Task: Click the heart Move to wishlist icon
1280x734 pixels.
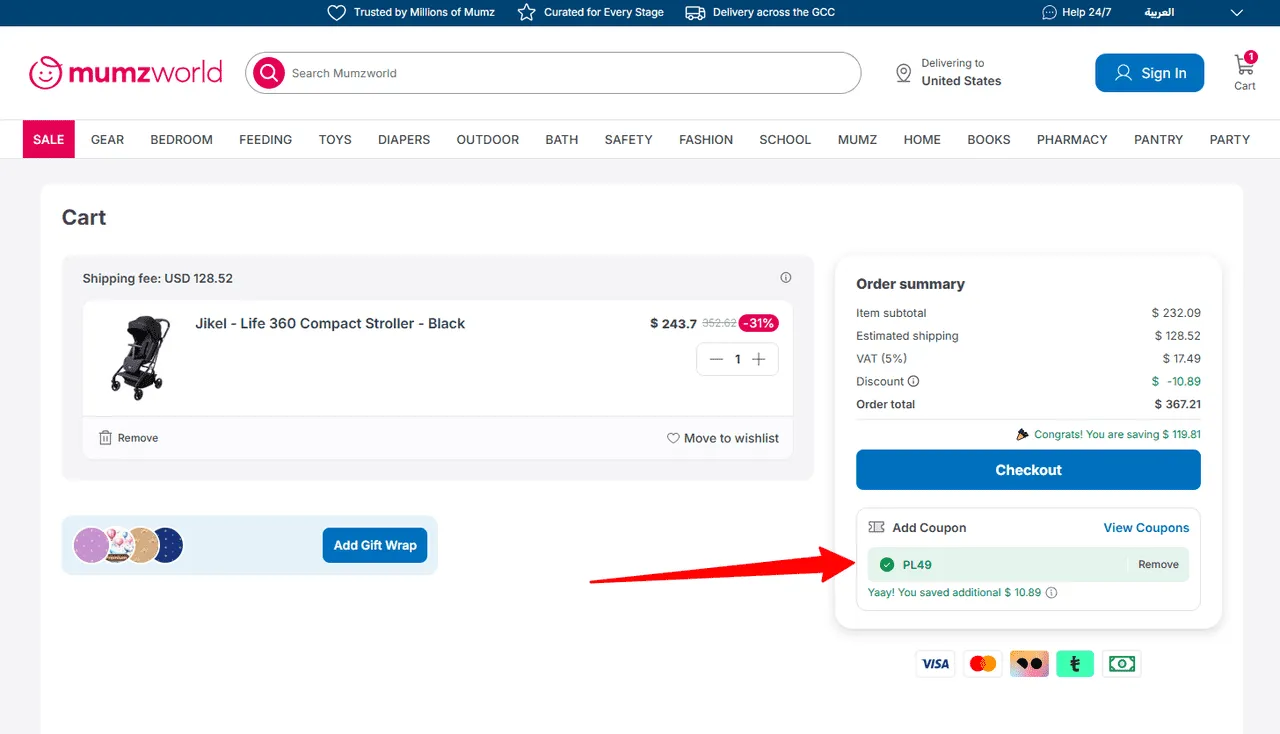Action: [x=673, y=438]
